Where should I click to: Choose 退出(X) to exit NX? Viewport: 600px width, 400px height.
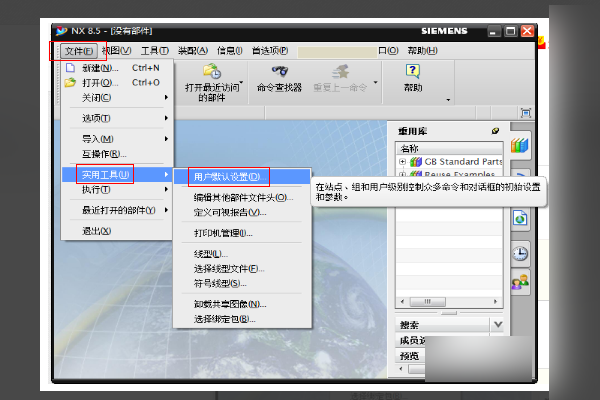117,231
